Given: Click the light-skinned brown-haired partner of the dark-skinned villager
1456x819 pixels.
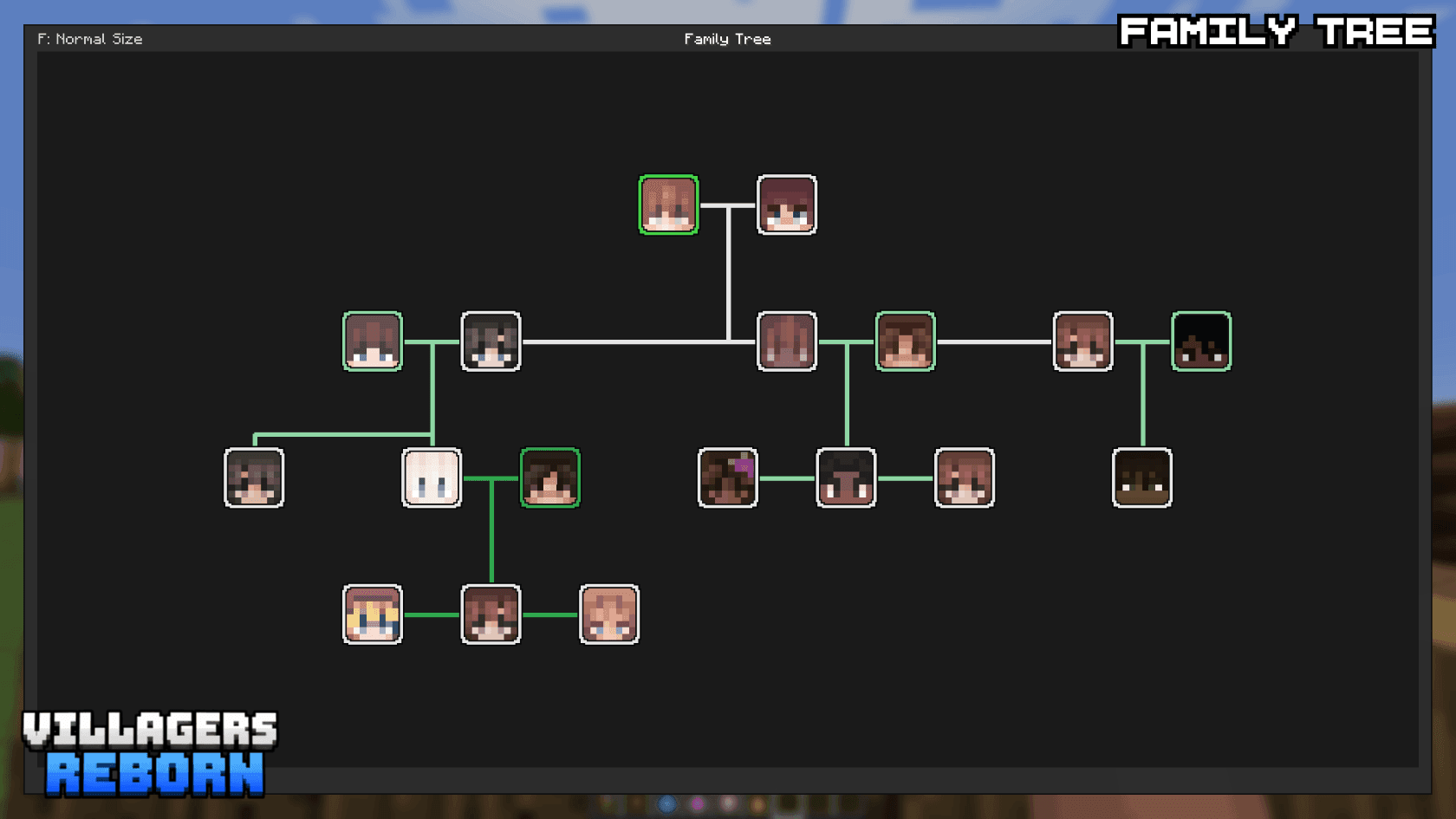Looking at the screenshot, I should [x=965, y=478].
